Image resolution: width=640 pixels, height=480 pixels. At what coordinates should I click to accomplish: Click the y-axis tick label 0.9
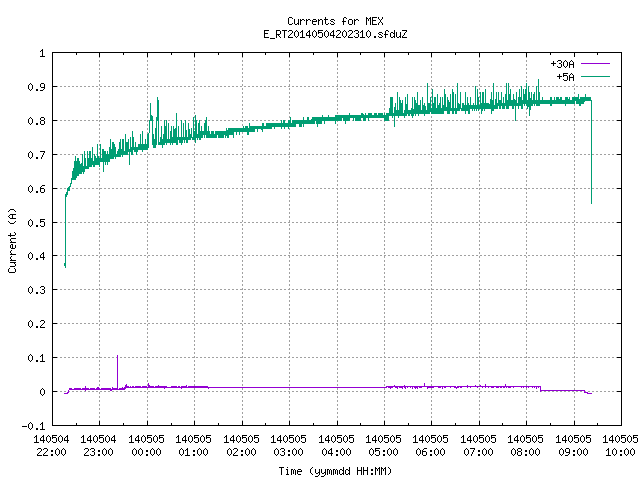coord(36,87)
